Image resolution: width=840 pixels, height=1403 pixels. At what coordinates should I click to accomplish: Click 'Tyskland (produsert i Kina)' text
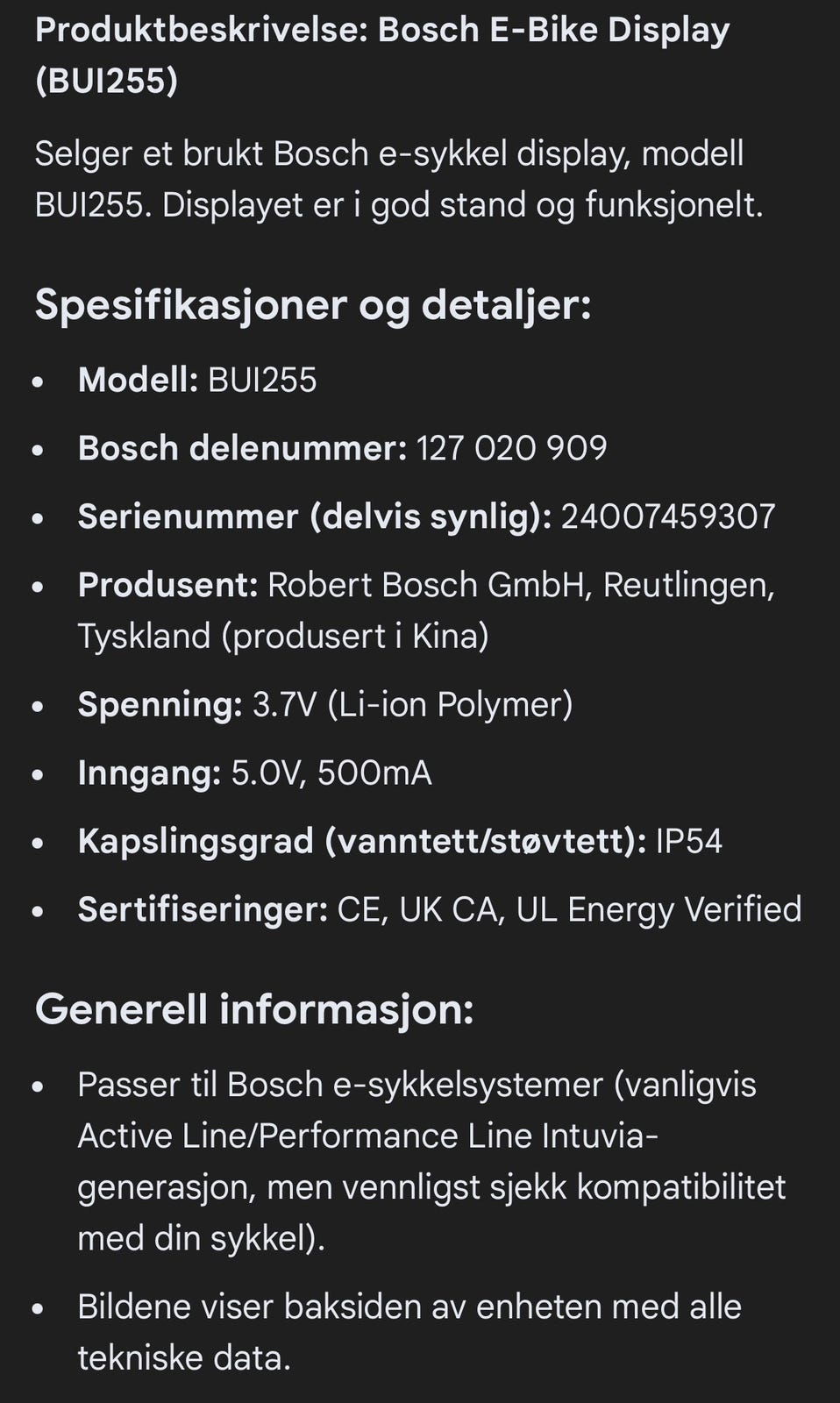point(282,636)
